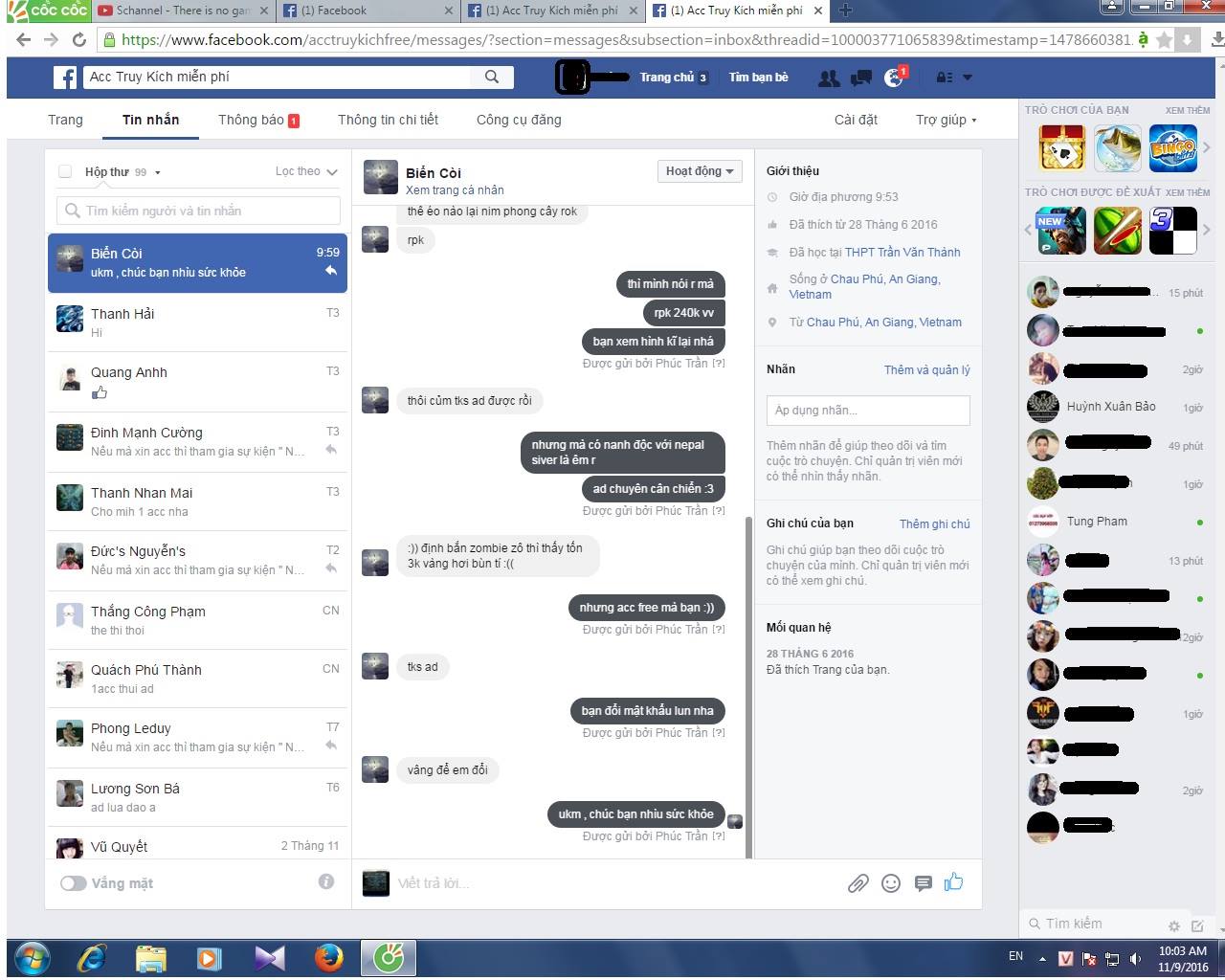Open the Công cụ đăng tab
1225x980 pixels.
click(x=519, y=120)
